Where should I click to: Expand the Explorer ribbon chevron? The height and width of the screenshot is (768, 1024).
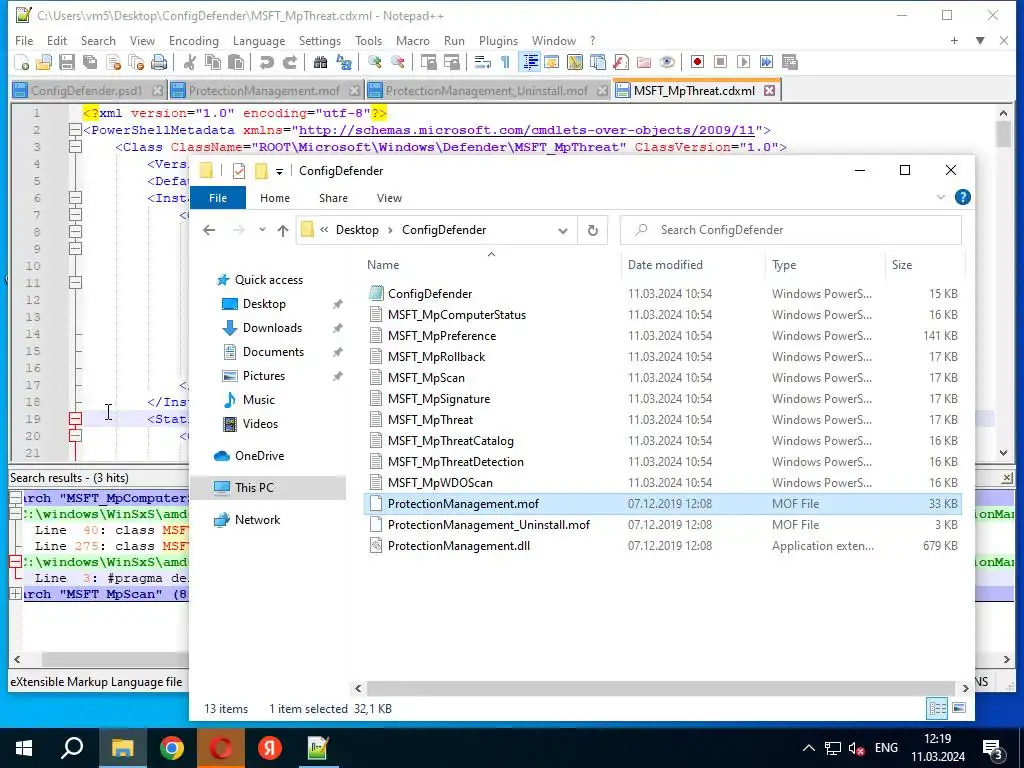tap(940, 197)
